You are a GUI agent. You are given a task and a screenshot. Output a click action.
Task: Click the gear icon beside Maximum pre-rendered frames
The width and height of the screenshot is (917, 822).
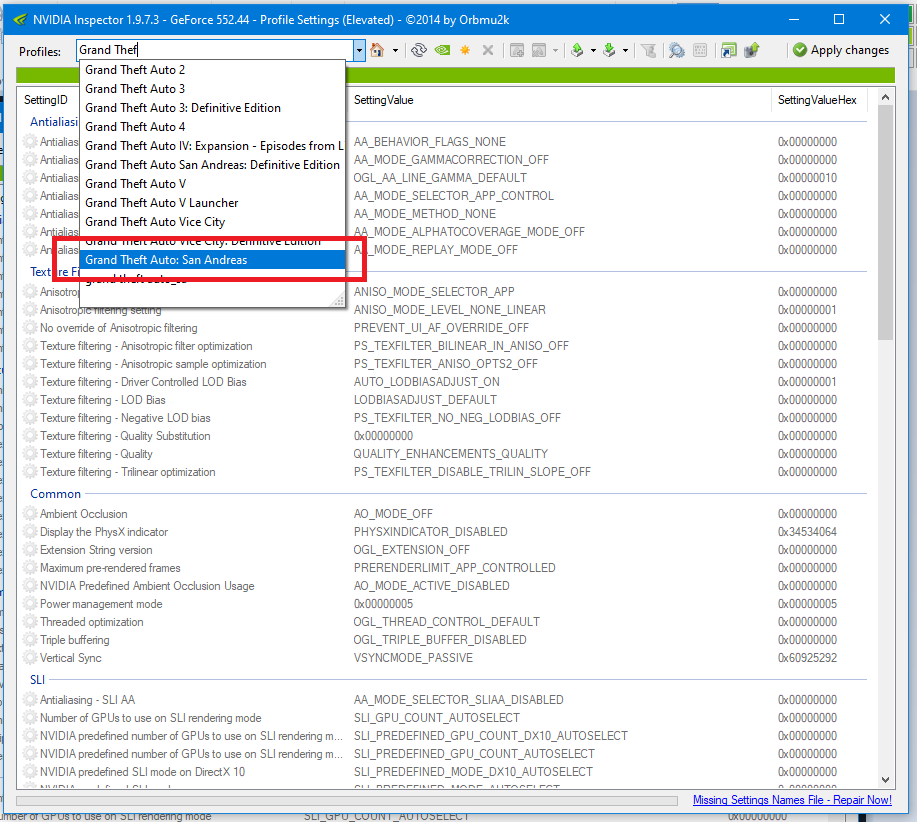coord(30,568)
